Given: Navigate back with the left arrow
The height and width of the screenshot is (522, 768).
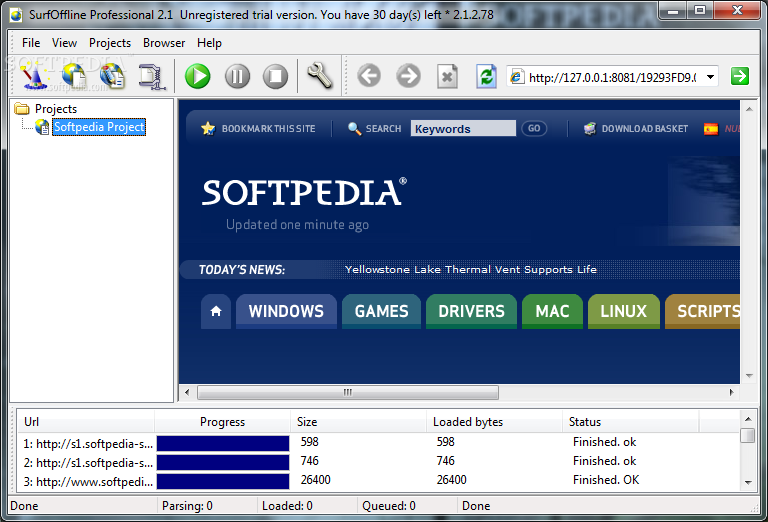Looking at the screenshot, I should (369, 76).
